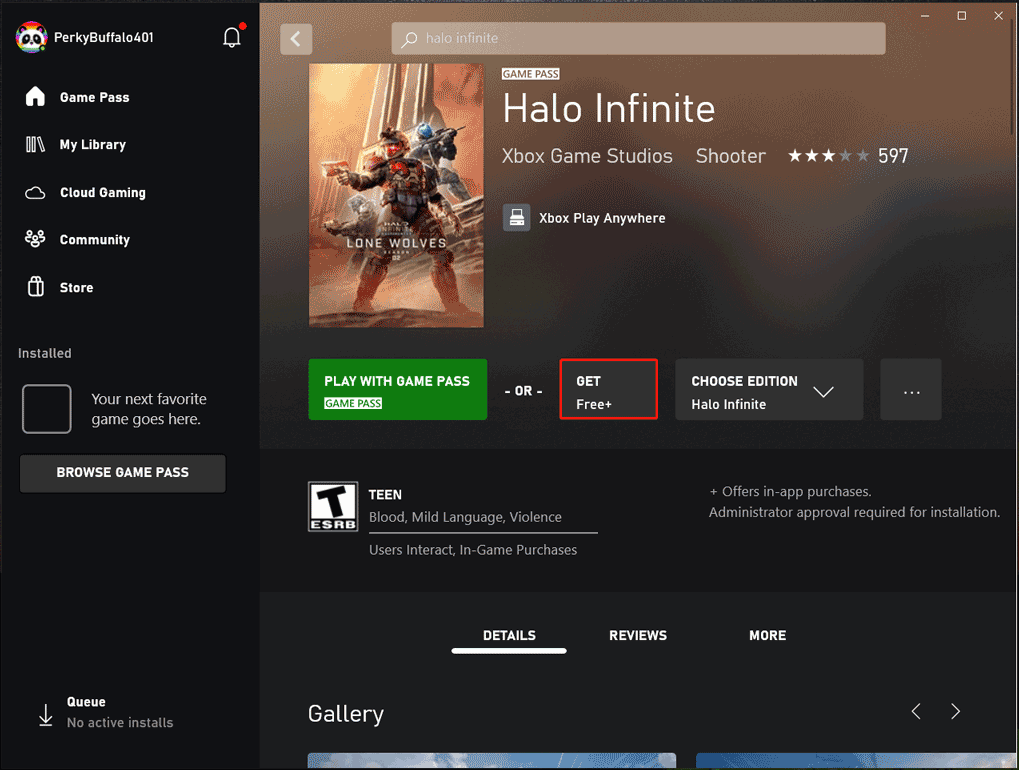The width and height of the screenshot is (1019, 770).
Task: Open the Store from the sidebar
Action: [78, 287]
